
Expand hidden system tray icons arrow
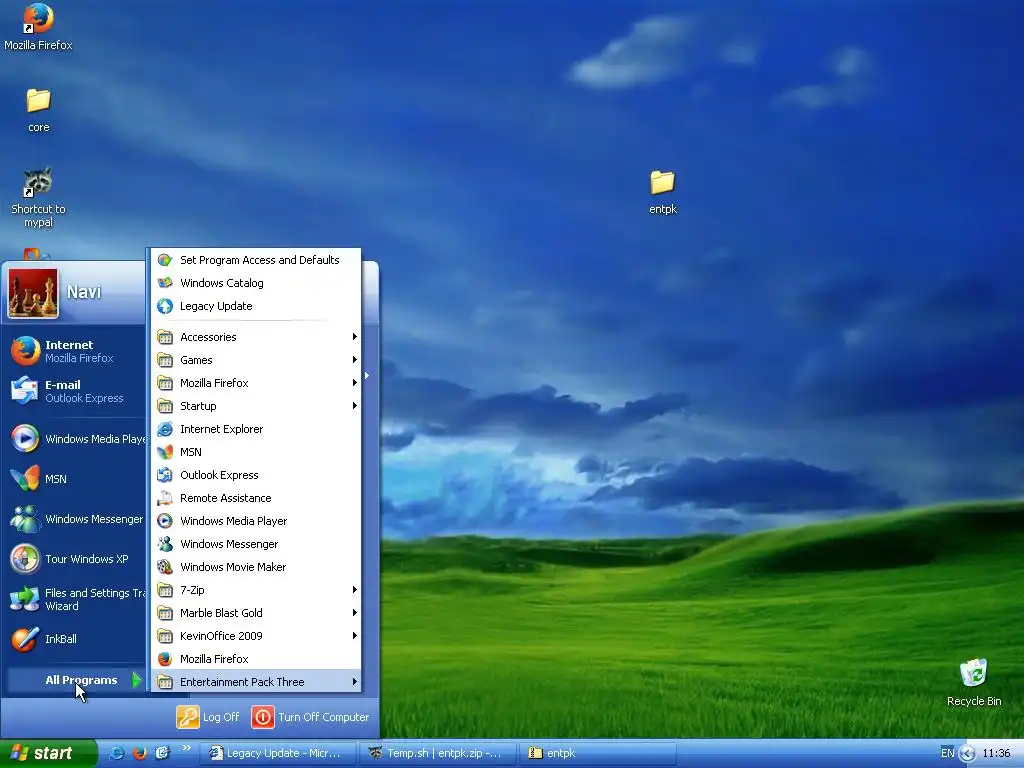coord(968,754)
